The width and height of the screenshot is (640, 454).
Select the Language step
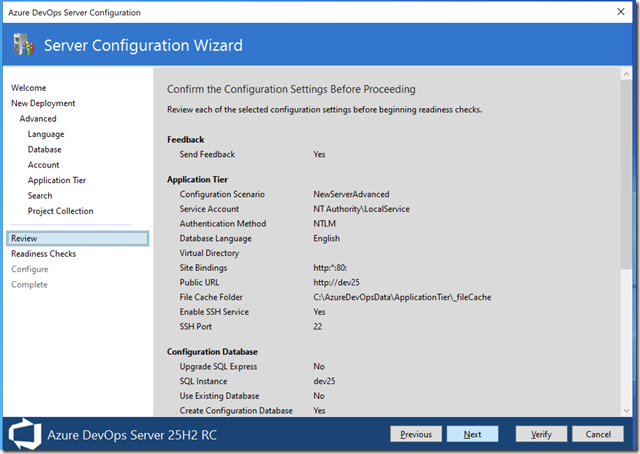(x=46, y=134)
